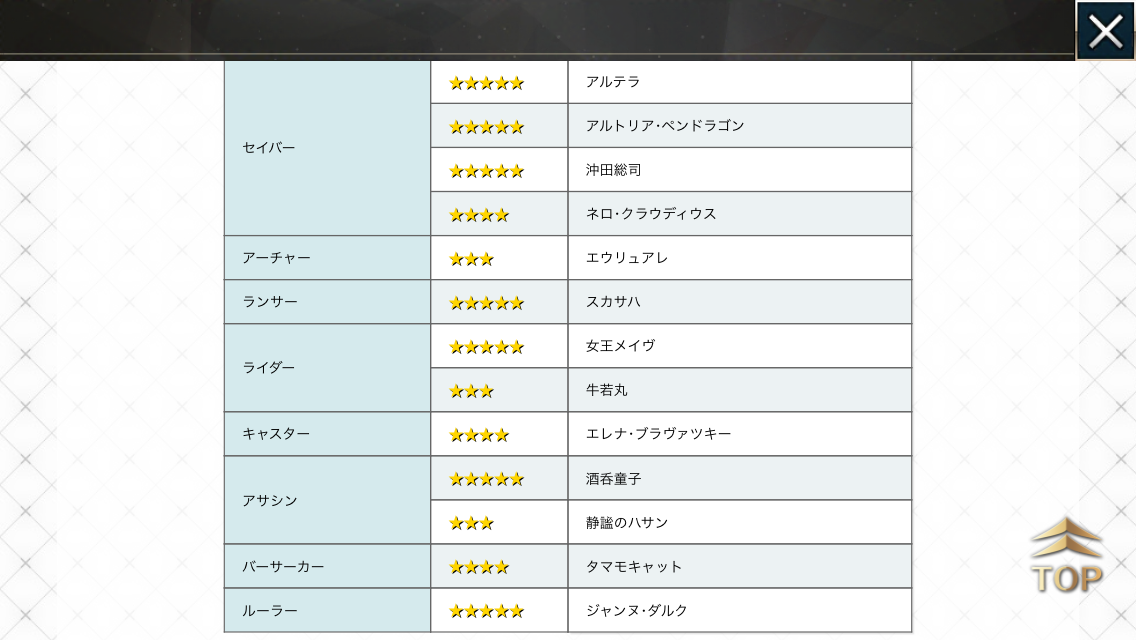Click the star rating for スカサハ

pyautogui.click(x=486, y=303)
